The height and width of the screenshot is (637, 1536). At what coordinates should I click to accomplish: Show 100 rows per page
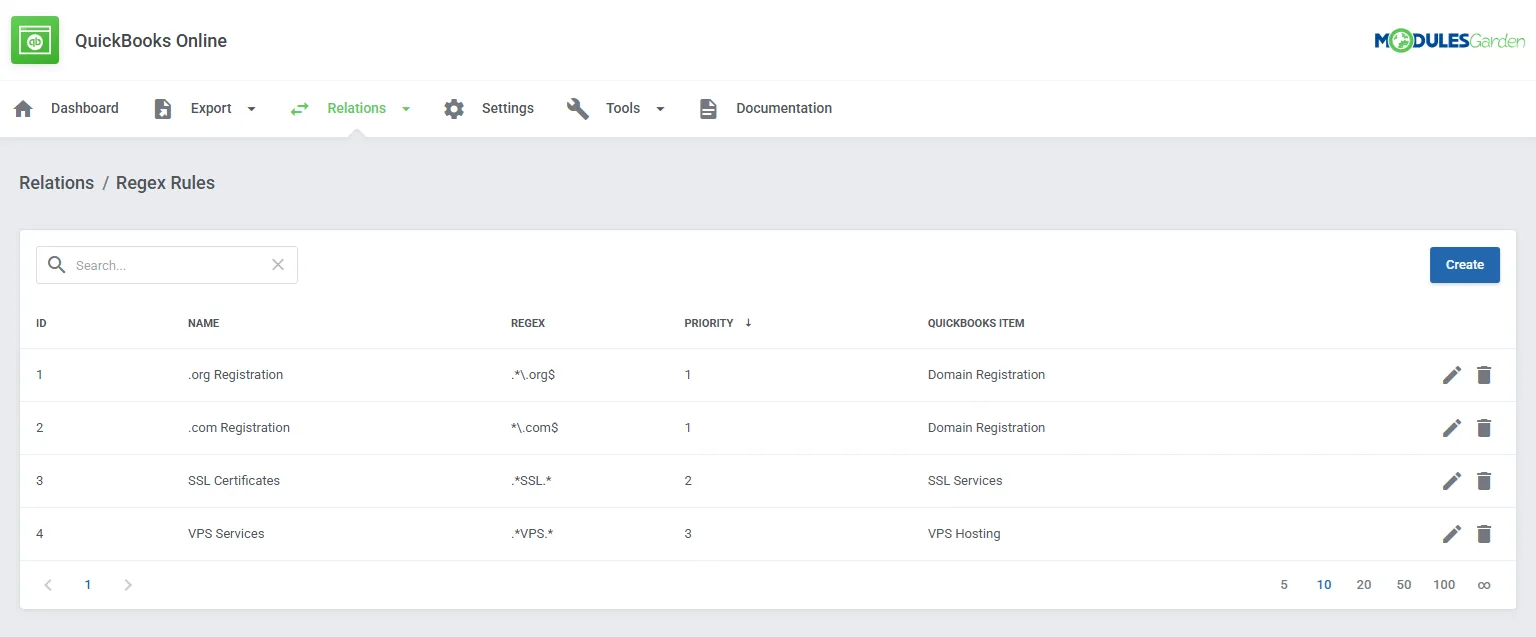[1444, 585]
